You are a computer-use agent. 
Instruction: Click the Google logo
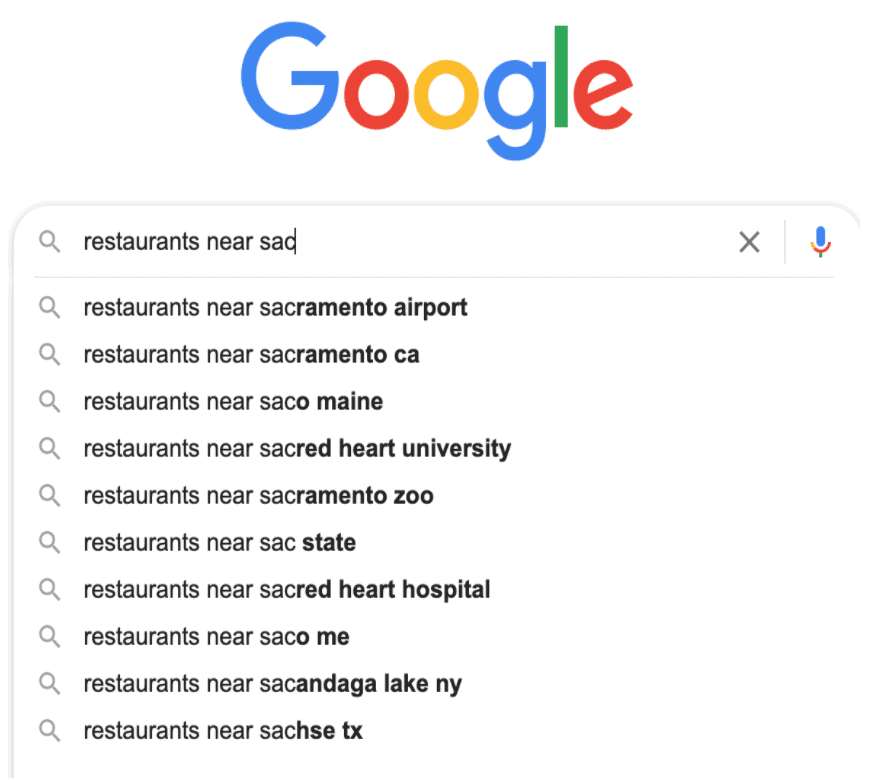coord(437,88)
